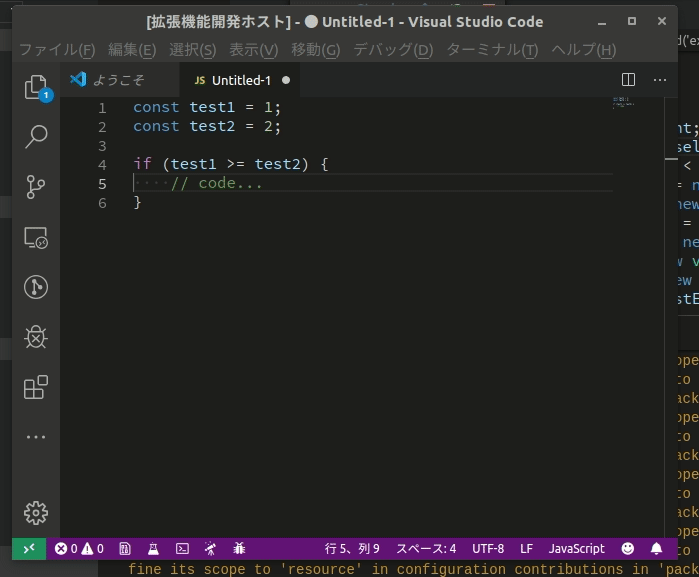Screen dimensions: 699x577
Task: Maximize the Visual Studio Code window
Action: click(x=632, y=21)
